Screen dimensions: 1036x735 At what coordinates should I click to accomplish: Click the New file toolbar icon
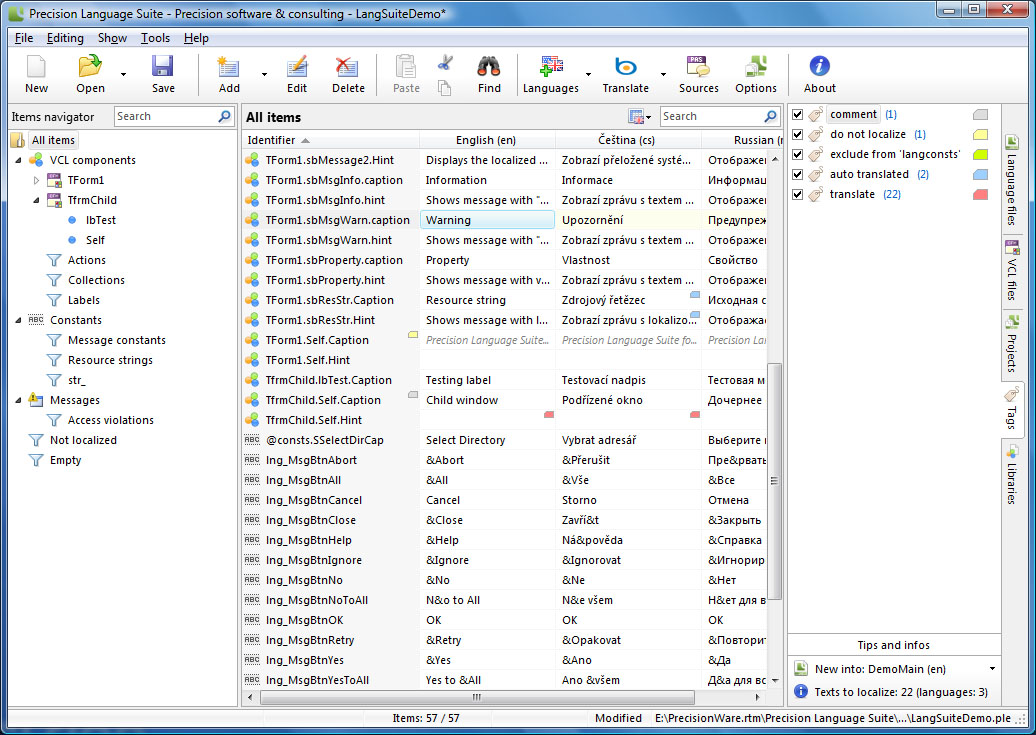coord(36,67)
